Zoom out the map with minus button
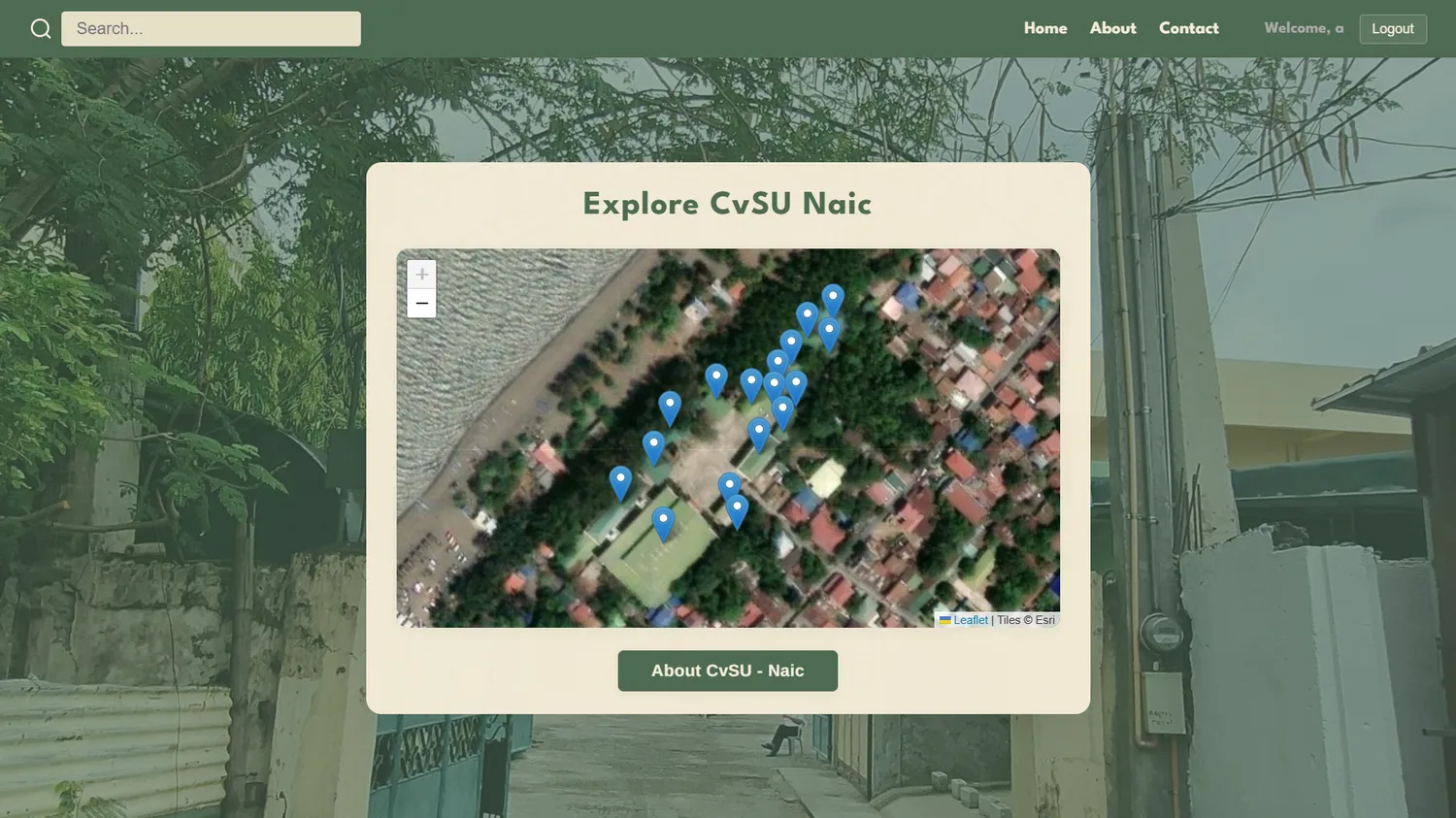 pyautogui.click(x=421, y=304)
